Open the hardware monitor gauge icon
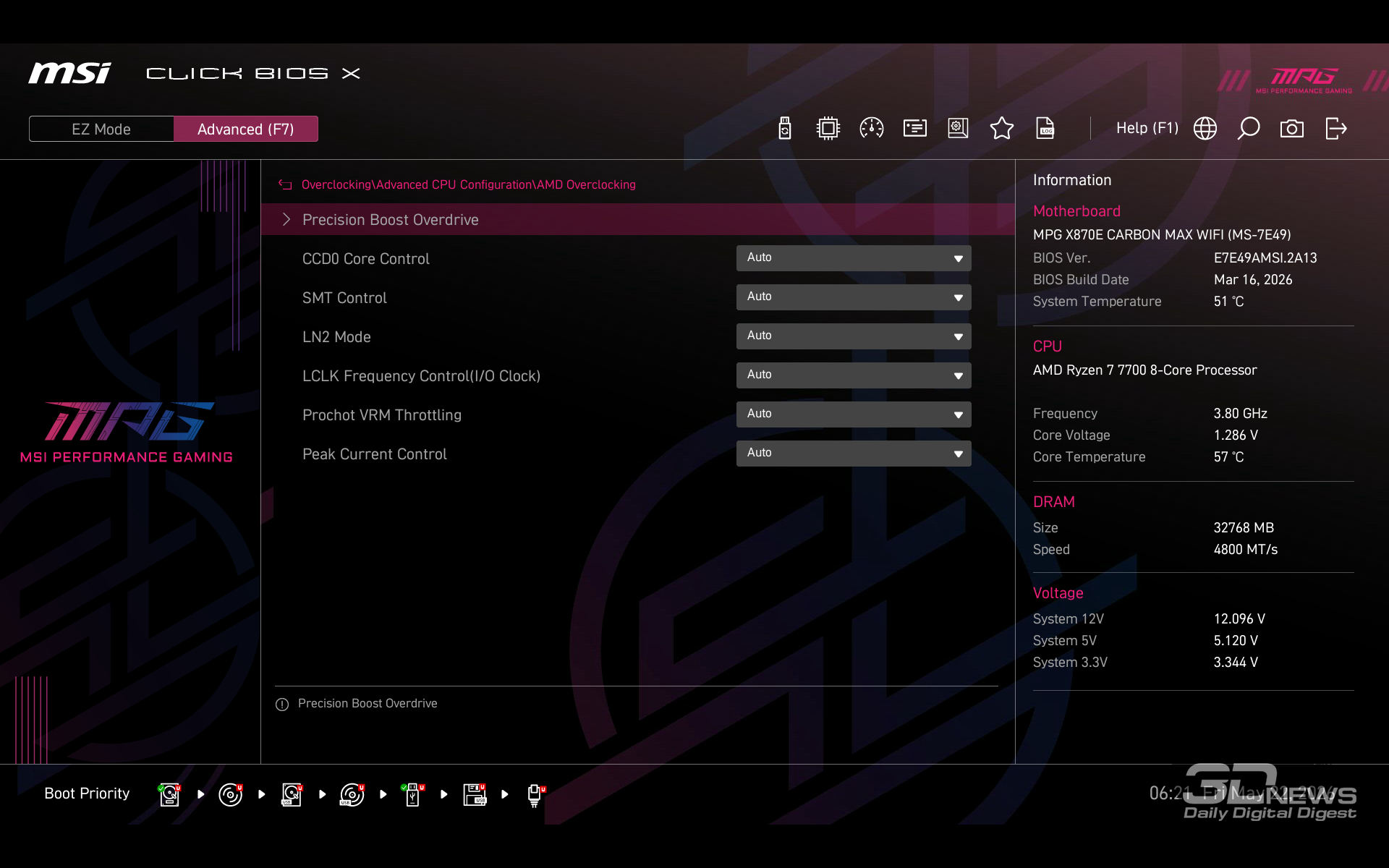The width and height of the screenshot is (1389, 868). [x=871, y=129]
